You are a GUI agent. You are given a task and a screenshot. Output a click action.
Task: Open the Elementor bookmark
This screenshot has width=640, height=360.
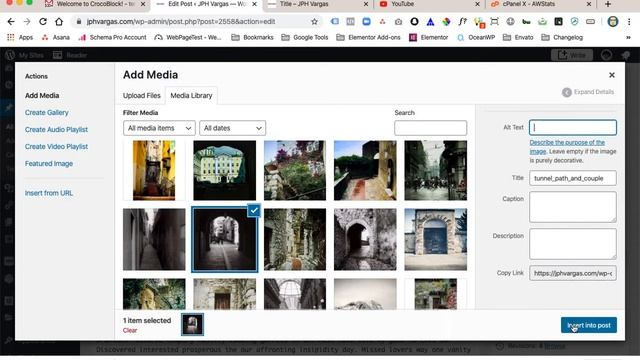[x=429, y=38]
